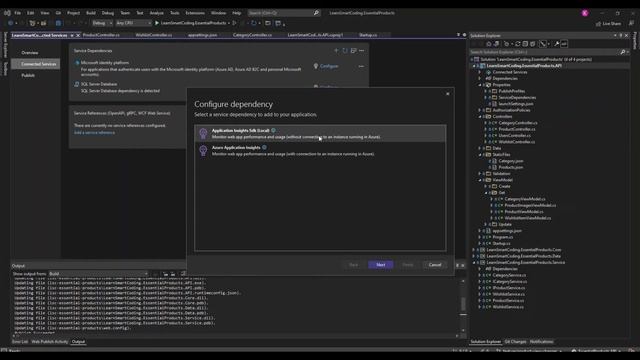640x360 pixels.
Task: Collapse the StaticFiles folder in Solution Explorer
Action: [480, 155]
